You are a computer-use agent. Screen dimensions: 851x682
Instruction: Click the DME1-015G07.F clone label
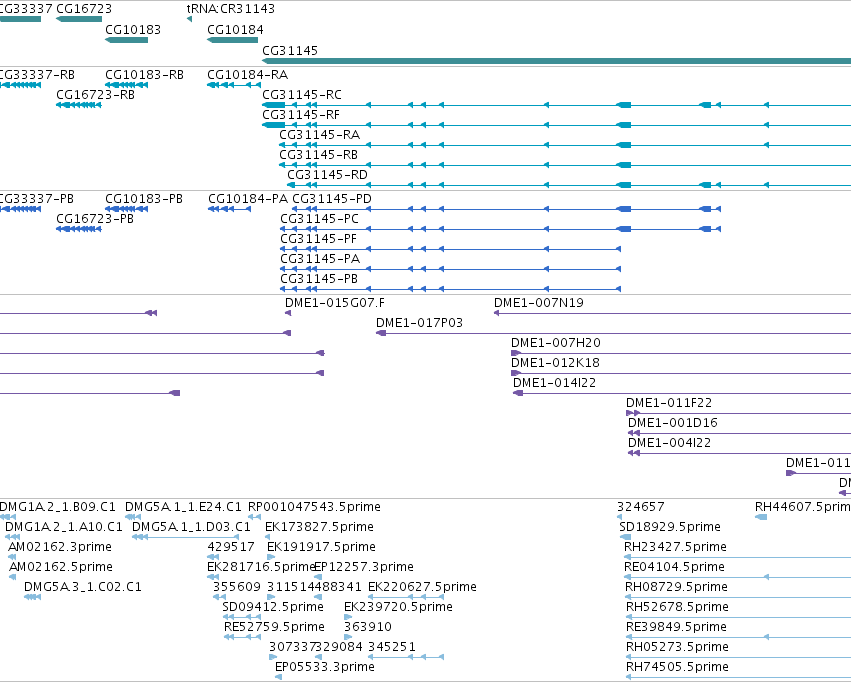tap(335, 303)
